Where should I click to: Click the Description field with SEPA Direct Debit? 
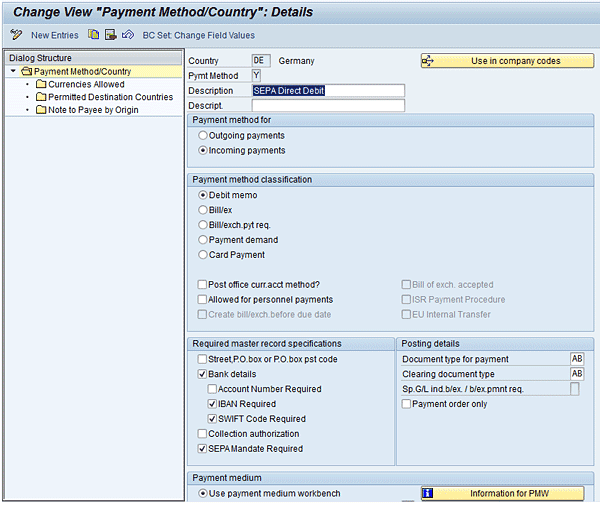pos(327,90)
